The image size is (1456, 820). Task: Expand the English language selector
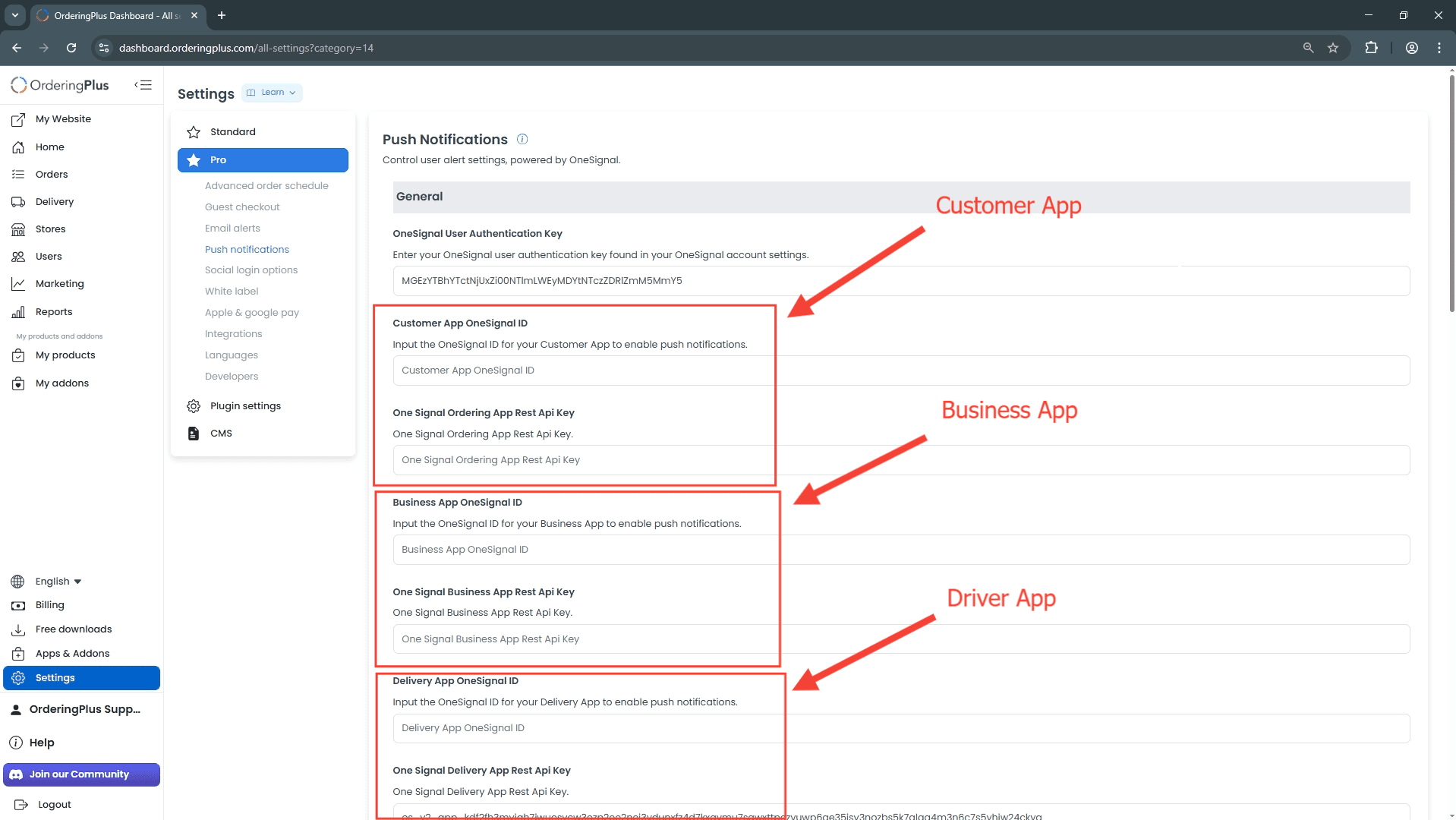58,582
